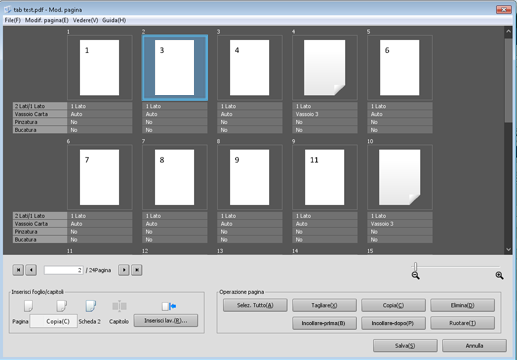Click the zoom out magnifier icon

pos(415,275)
